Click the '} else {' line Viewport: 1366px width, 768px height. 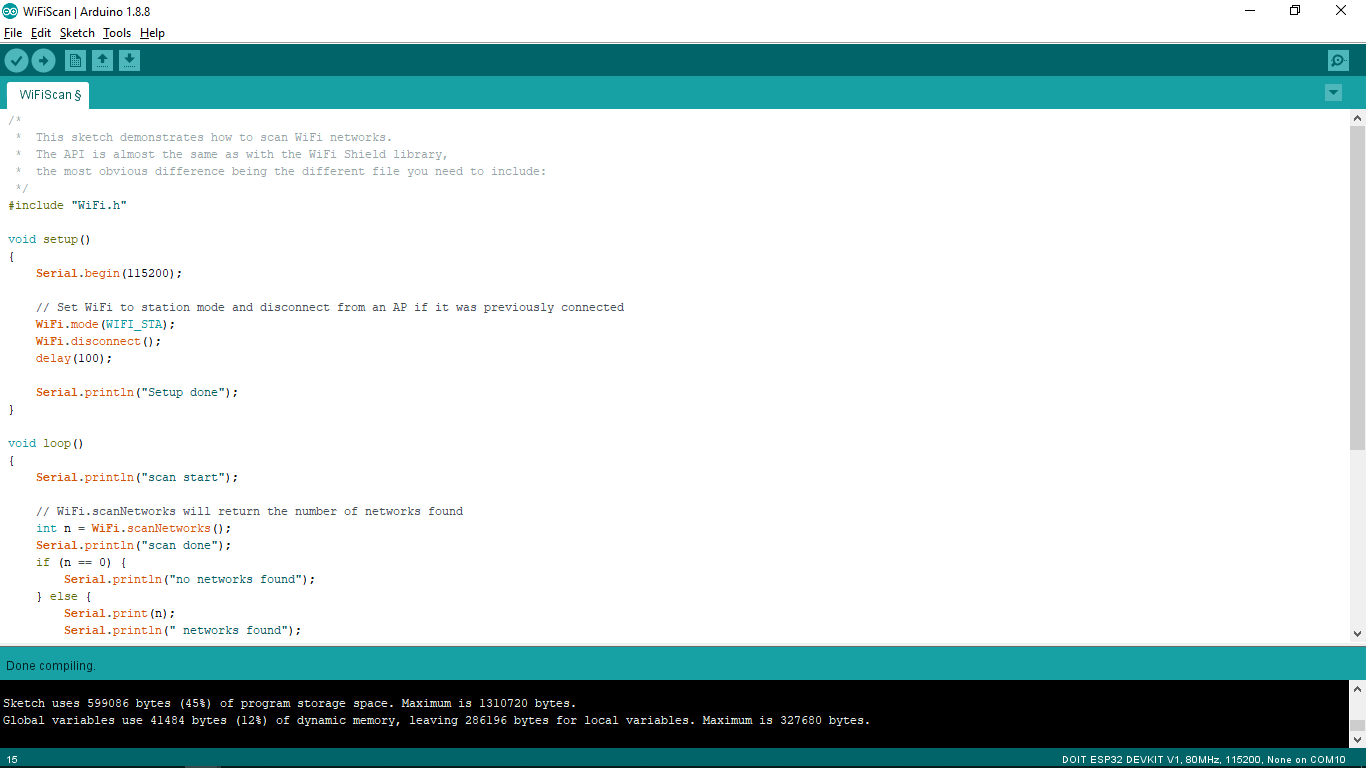point(64,596)
